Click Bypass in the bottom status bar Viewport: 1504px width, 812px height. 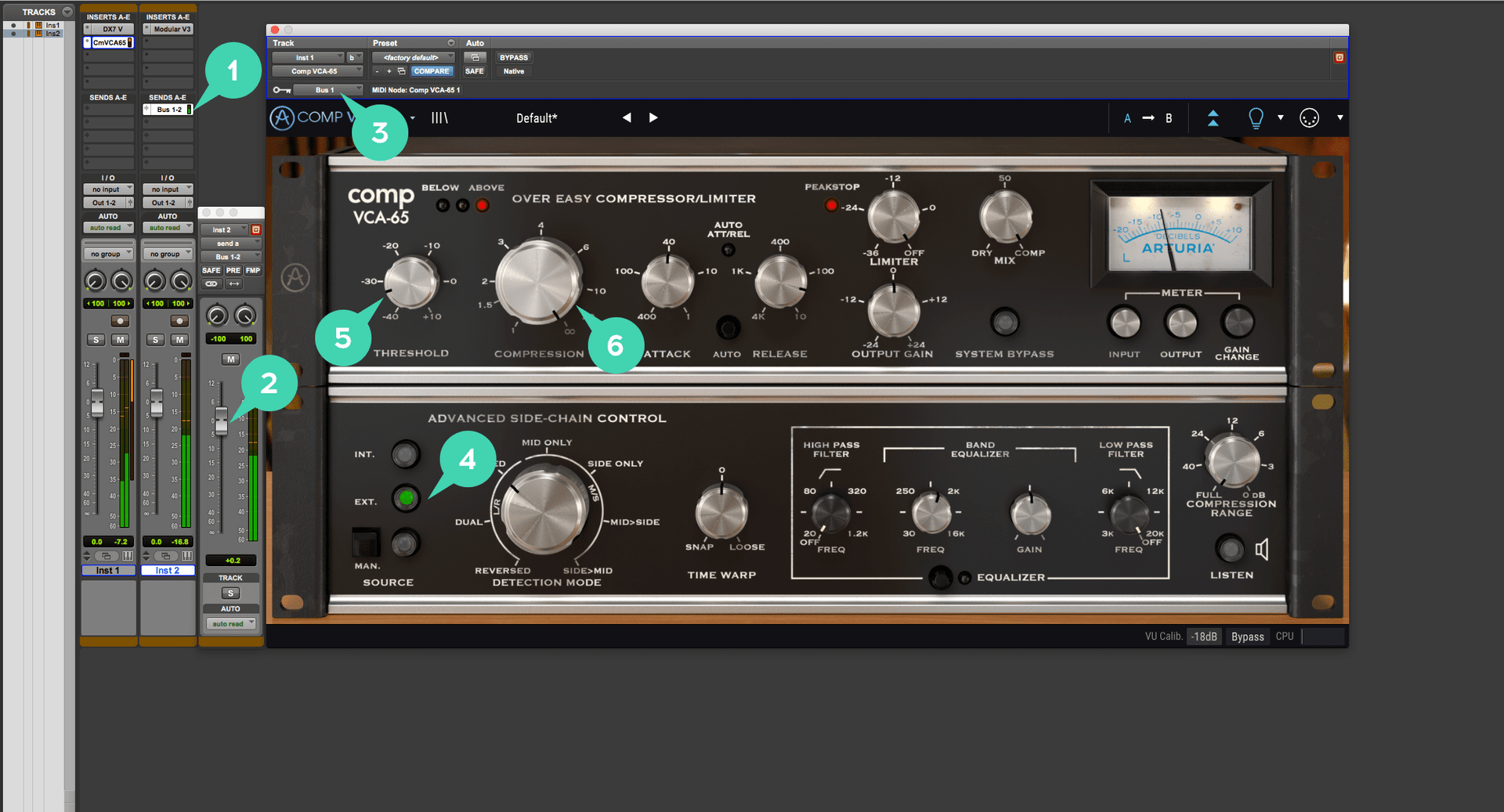click(1247, 637)
